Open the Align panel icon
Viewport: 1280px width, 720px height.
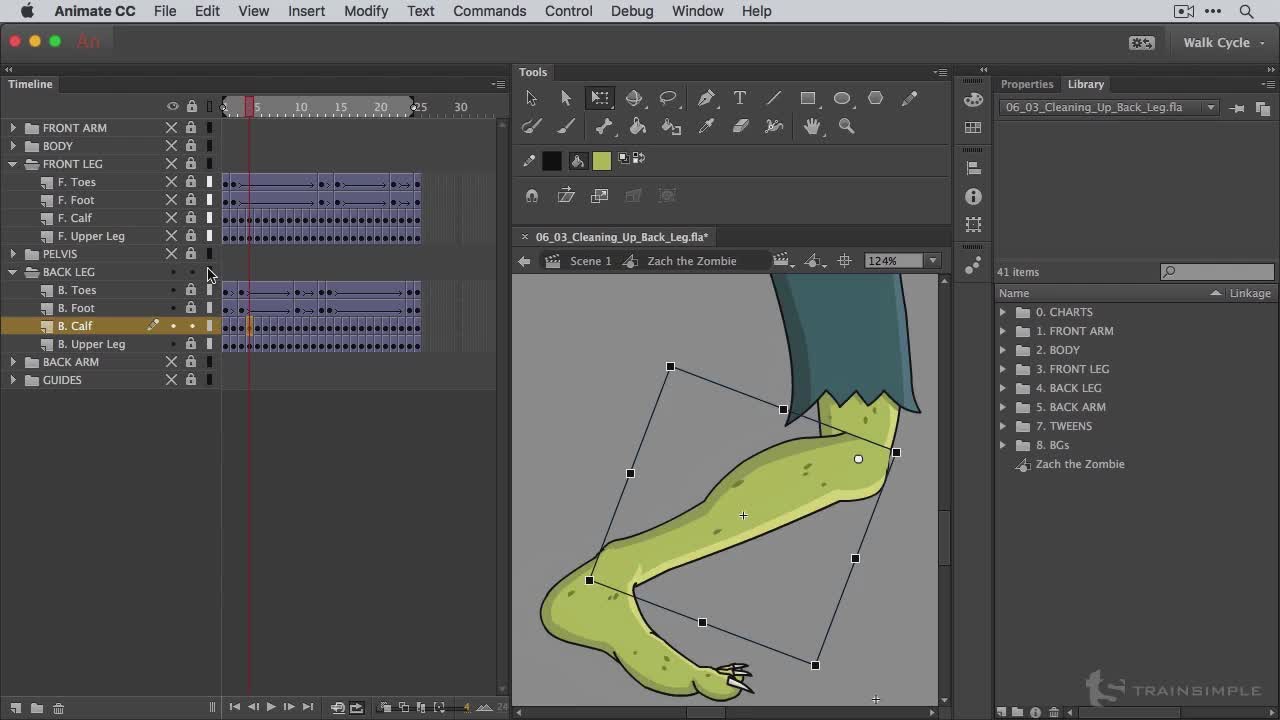point(974,168)
